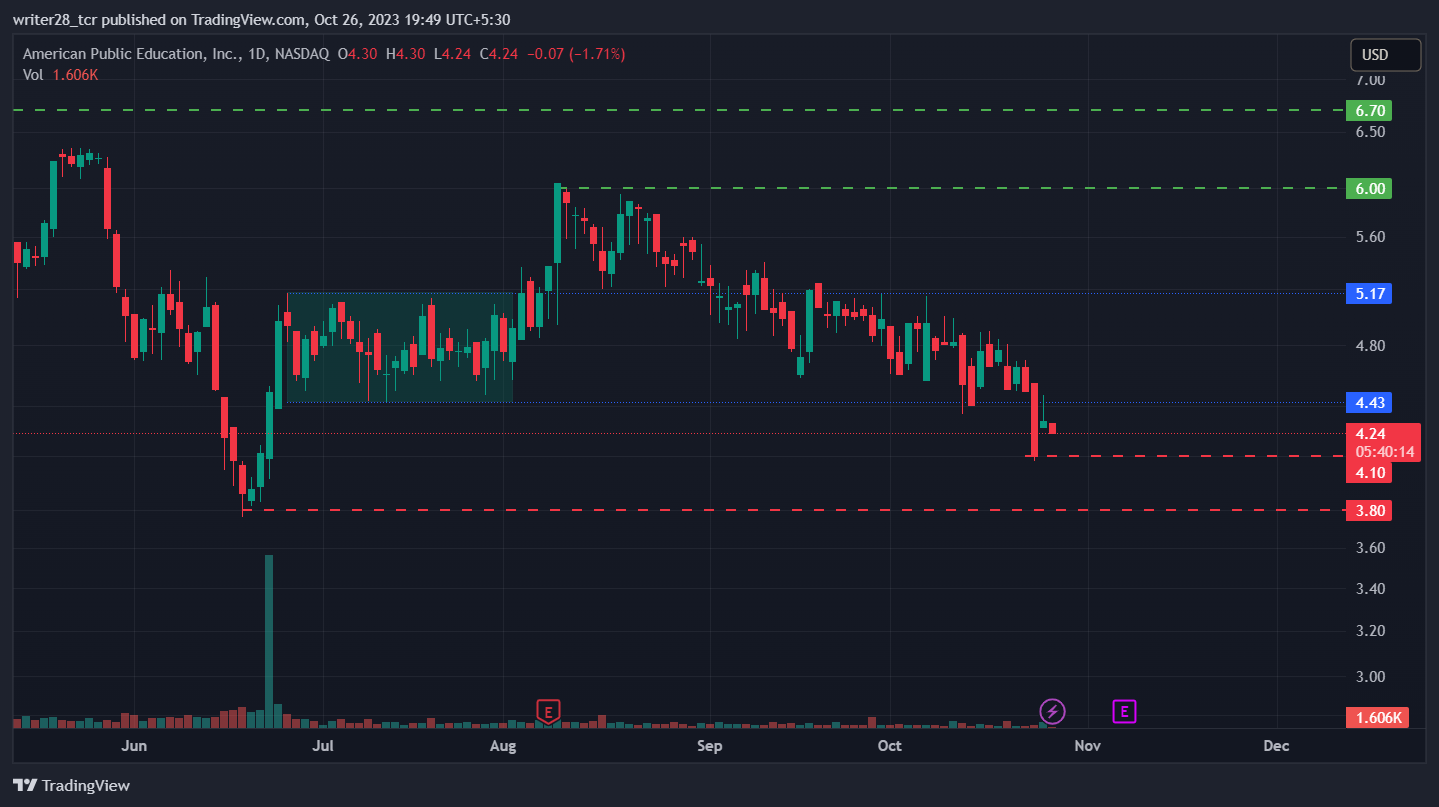Select the green 6.00 price label
This screenshot has width=1439, height=807.
(1369, 188)
